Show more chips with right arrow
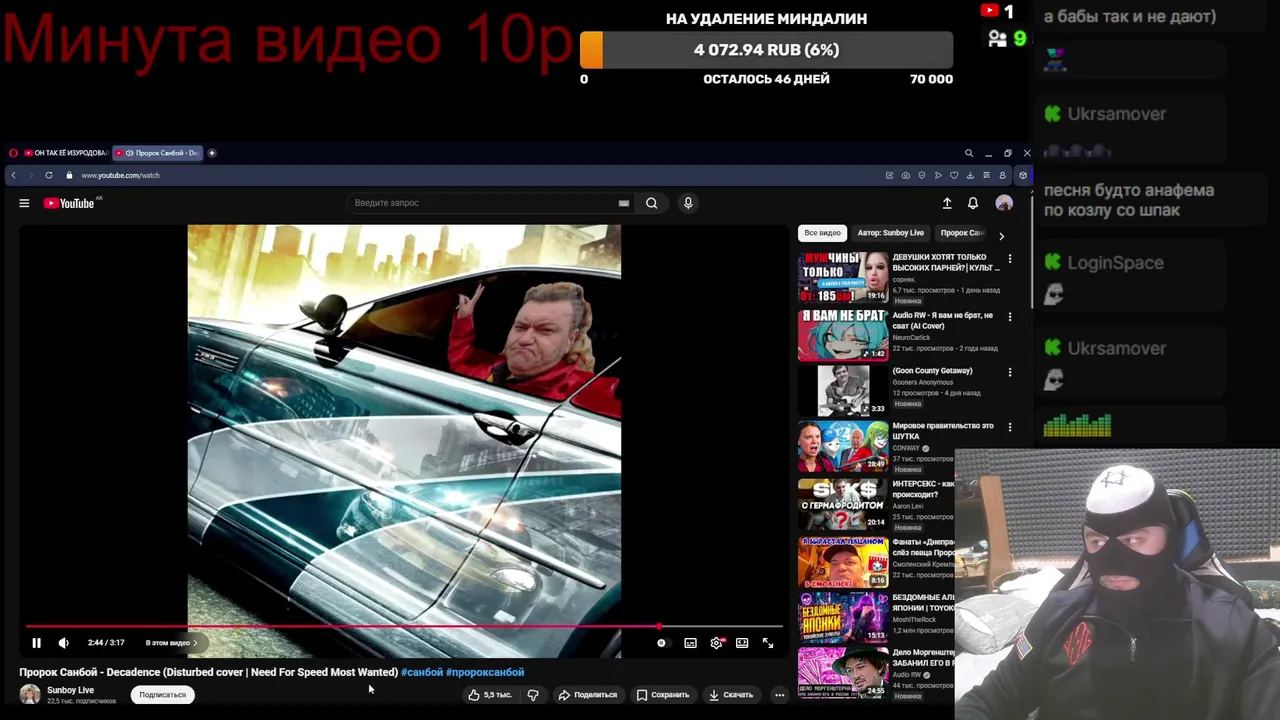1280x720 pixels. coord(1001,236)
